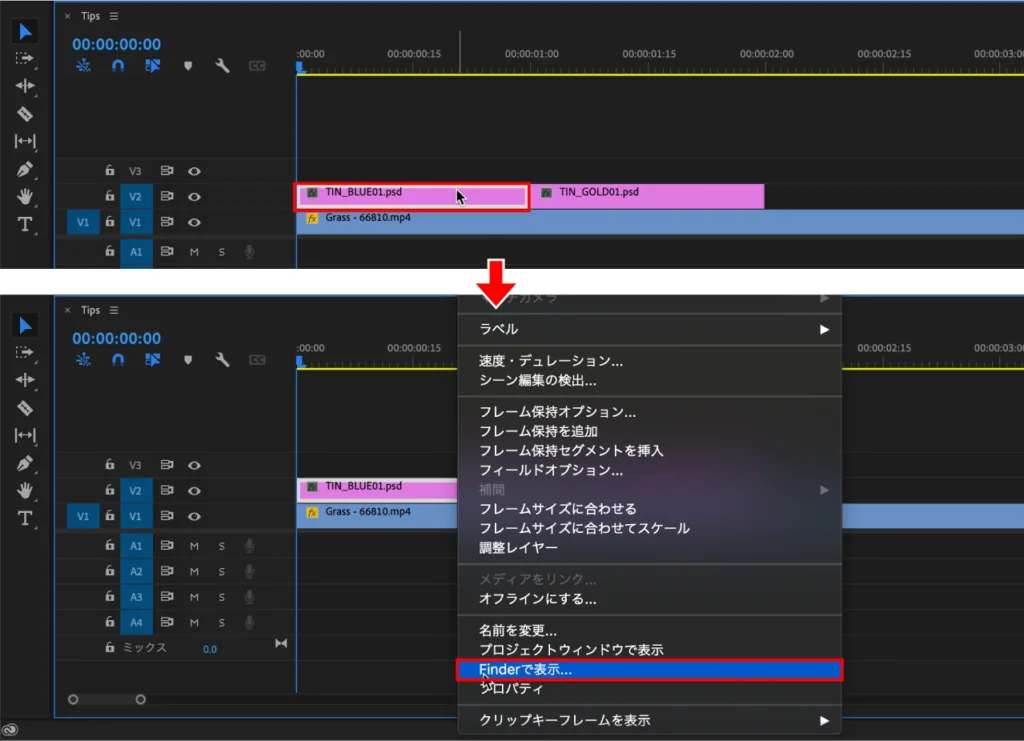Click the mix track end-point icon
The width and height of the screenshot is (1024, 741).
(281, 644)
